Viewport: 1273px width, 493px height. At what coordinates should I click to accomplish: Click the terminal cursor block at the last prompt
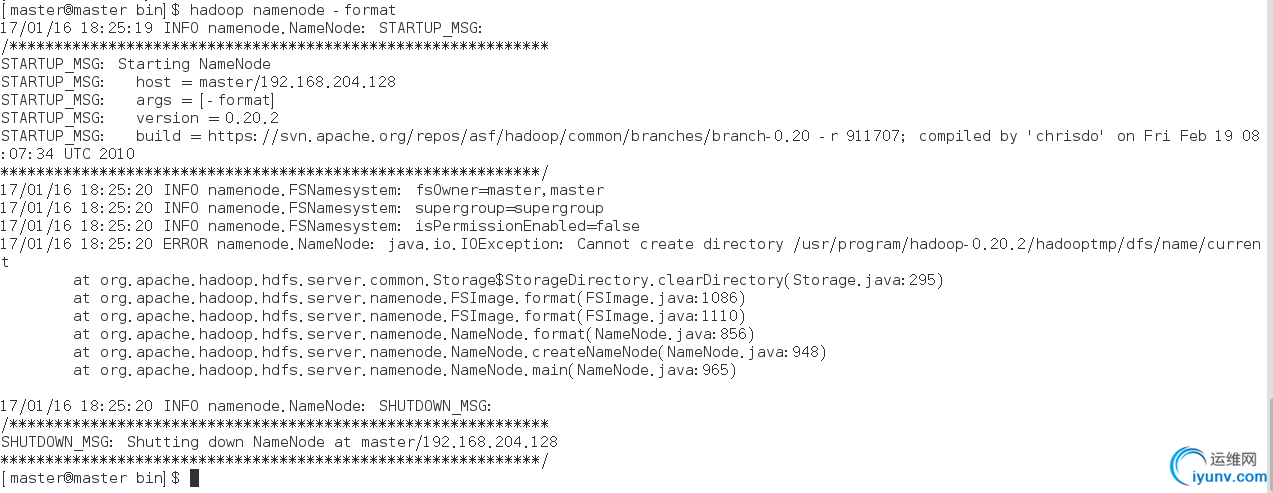194,478
